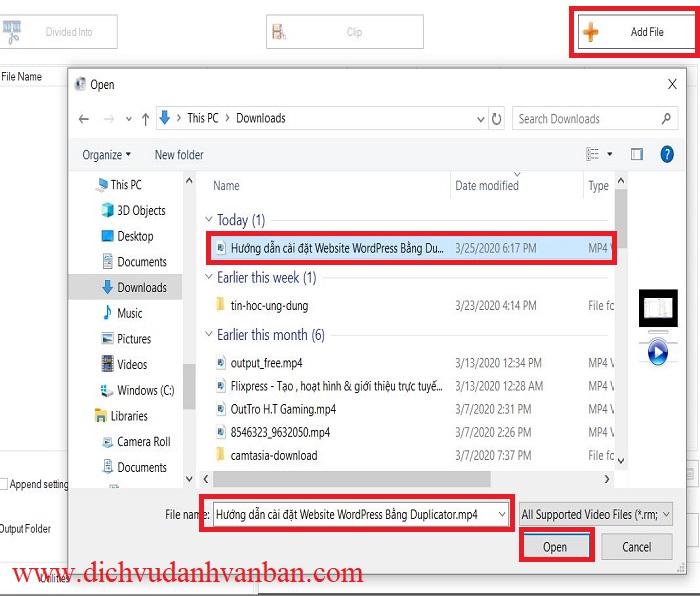700x596 pixels.
Task: Click the sidebar scroll down arrow
Action: 189,479
